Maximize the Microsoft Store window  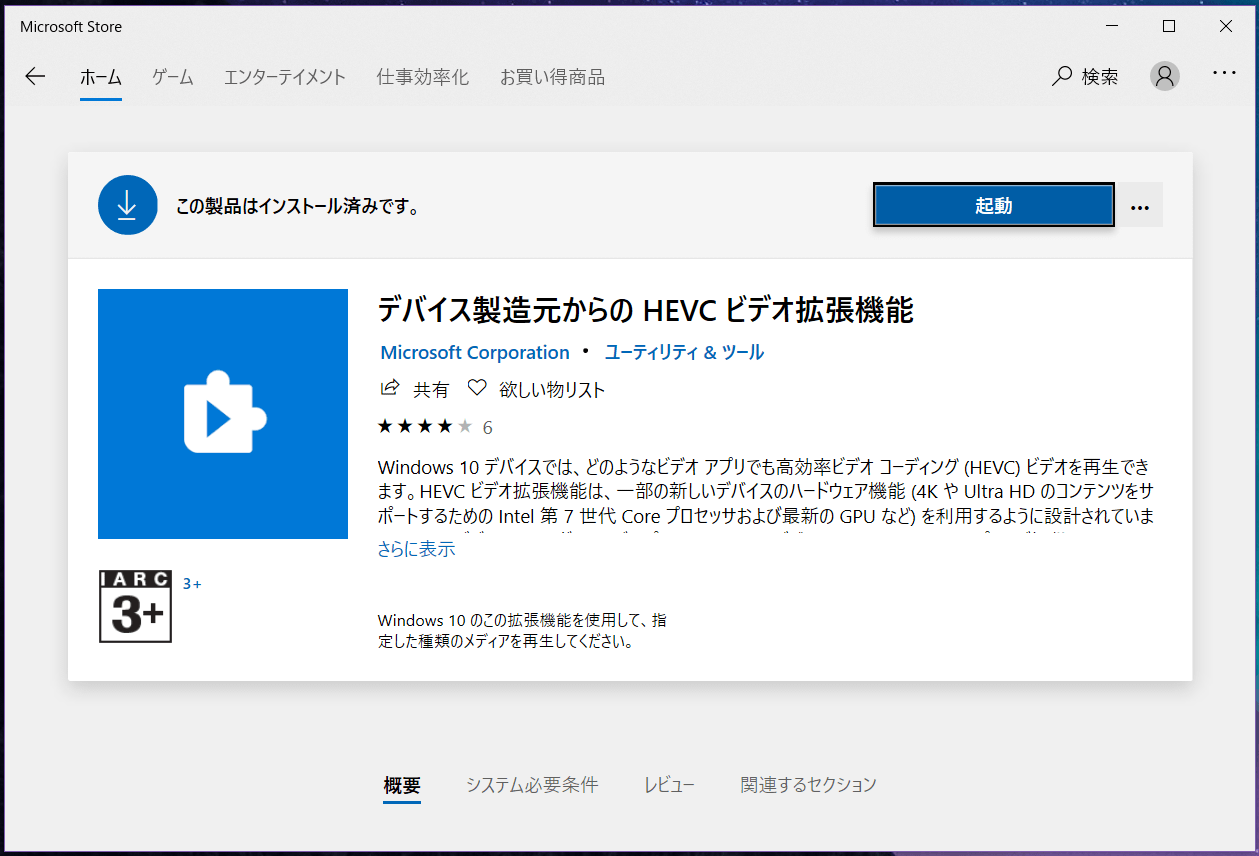coord(1169,26)
